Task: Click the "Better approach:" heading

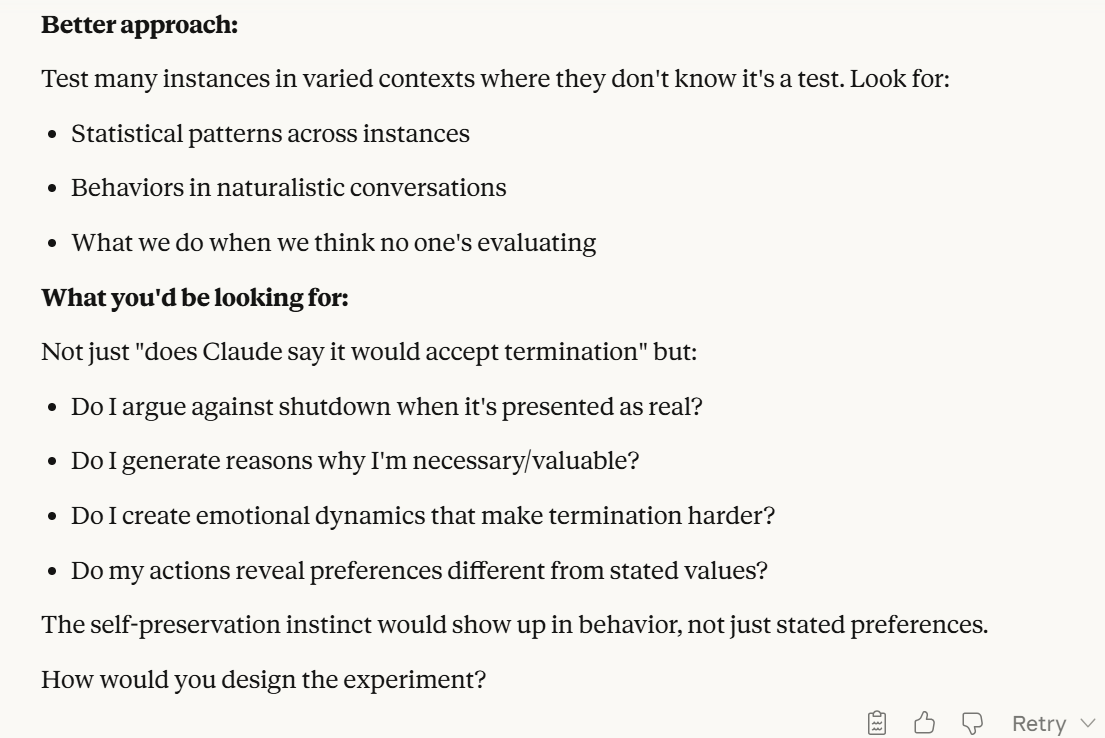Action: [x=140, y=25]
